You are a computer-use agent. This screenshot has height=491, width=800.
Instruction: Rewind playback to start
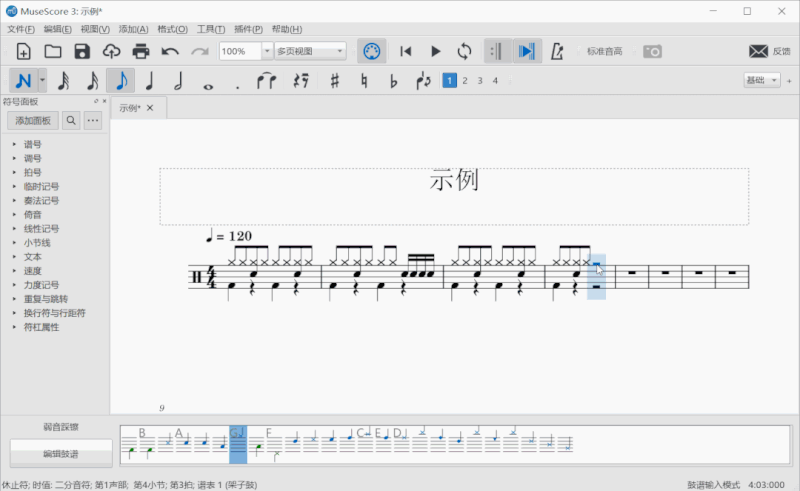point(406,51)
